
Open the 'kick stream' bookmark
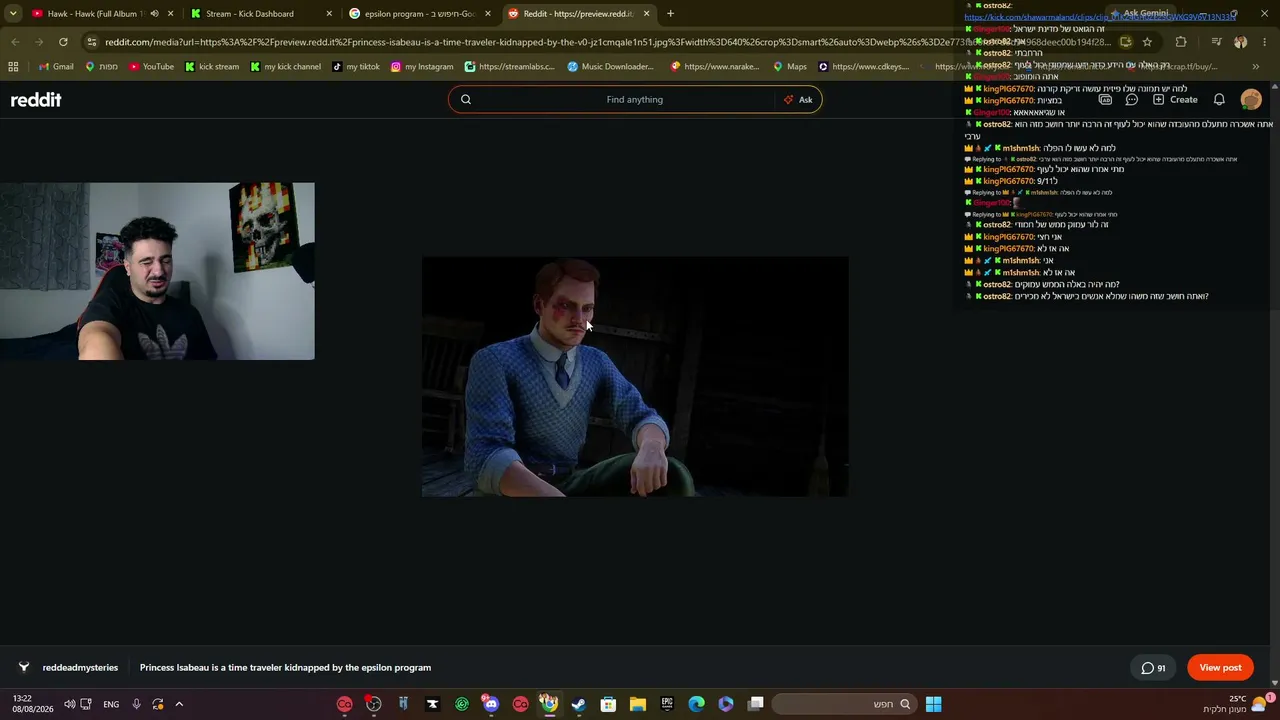[212, 67]
